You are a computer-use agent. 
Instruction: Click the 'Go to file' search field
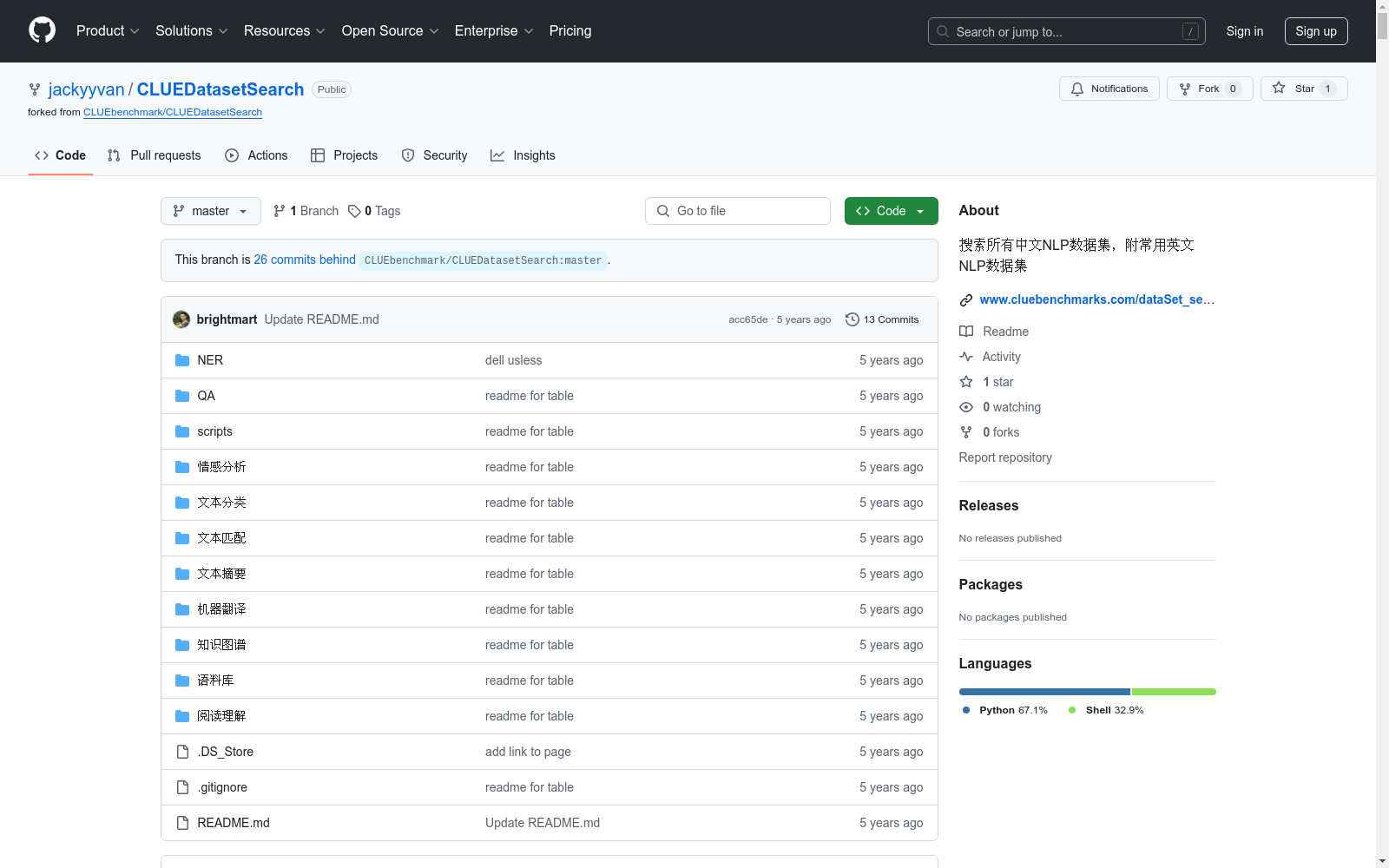click(x=738, y=211)
